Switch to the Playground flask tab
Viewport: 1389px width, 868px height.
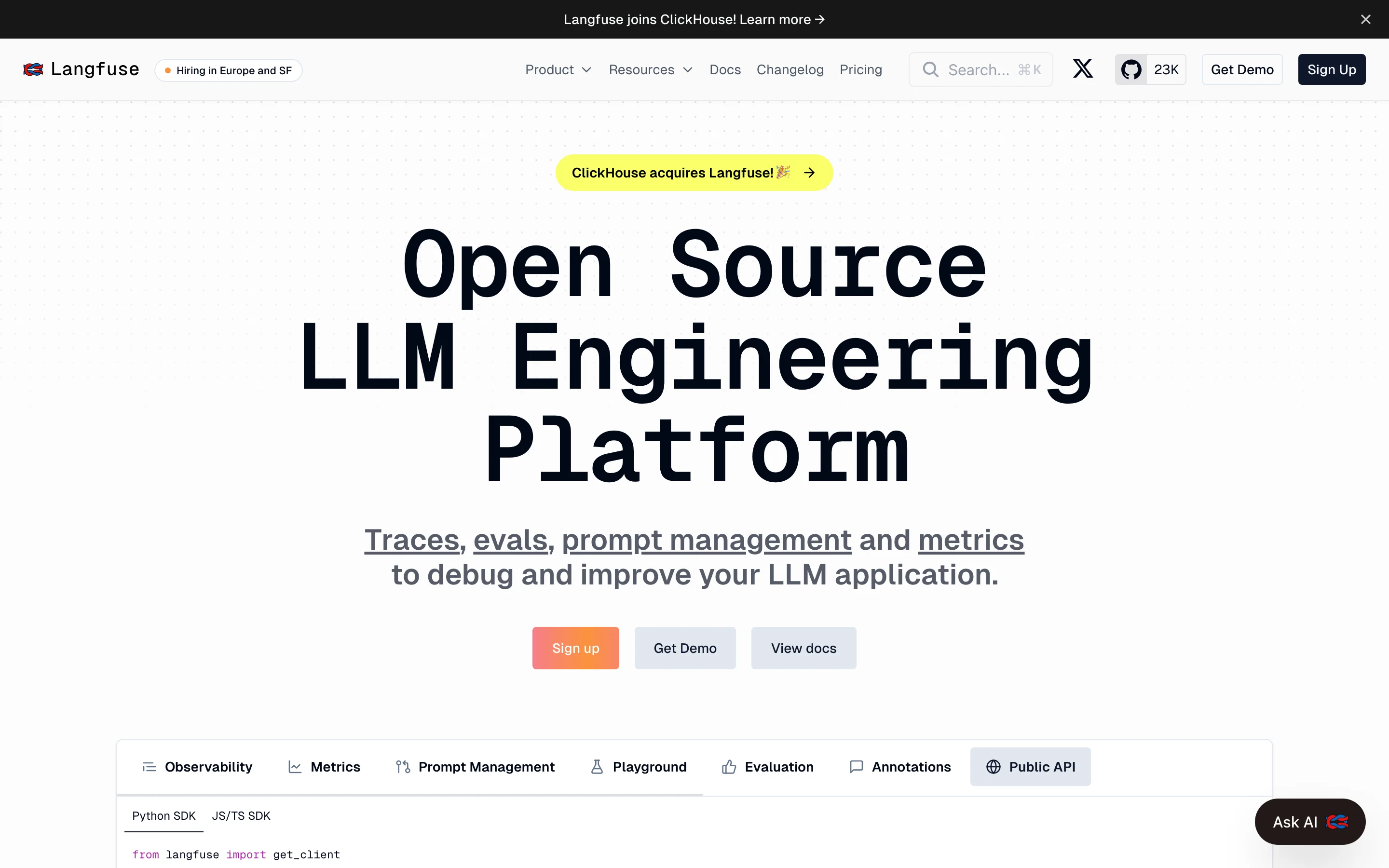pyautogui.click(x=638, y=766)
